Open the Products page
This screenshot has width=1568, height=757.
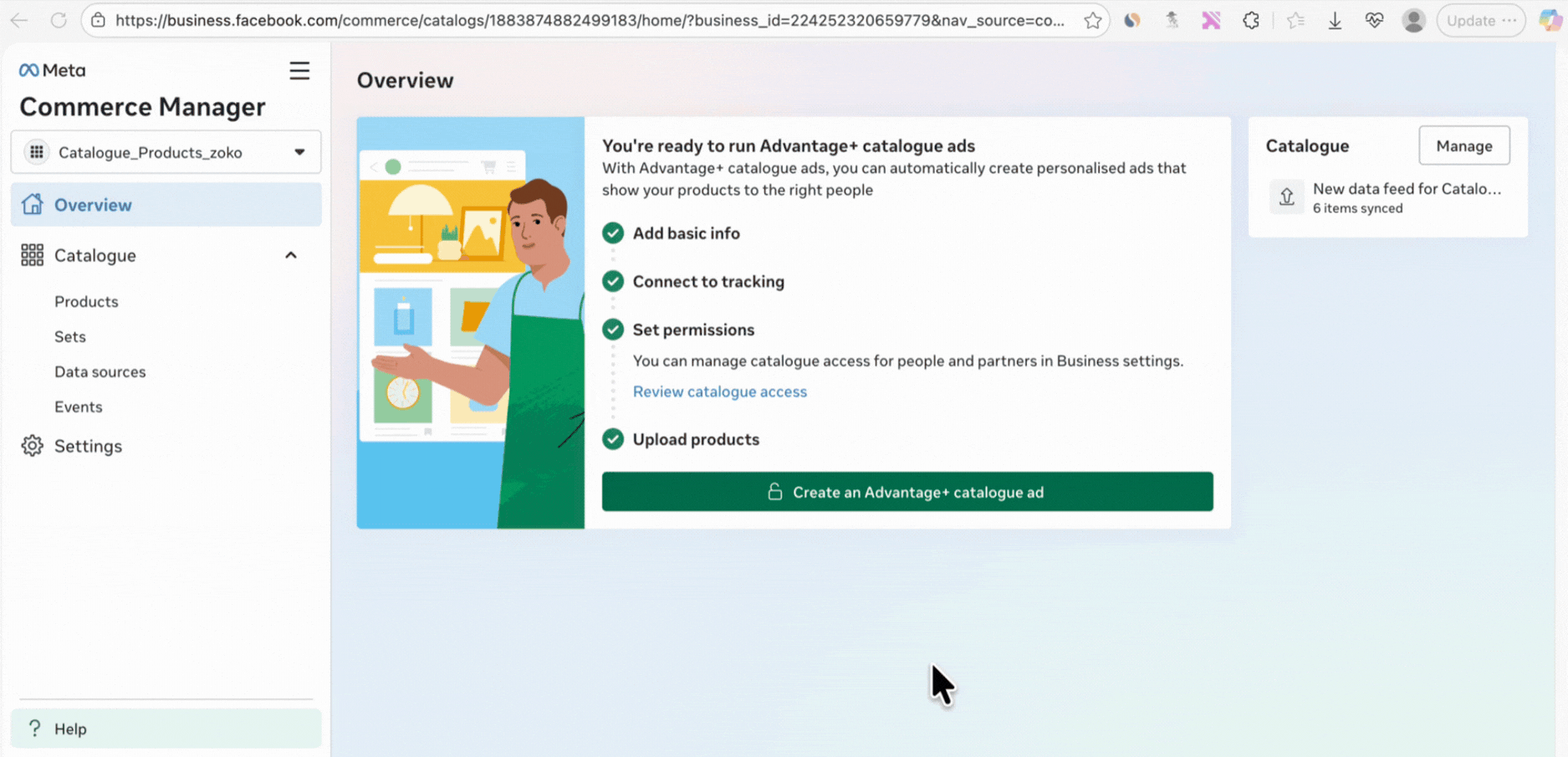[86, 302]
